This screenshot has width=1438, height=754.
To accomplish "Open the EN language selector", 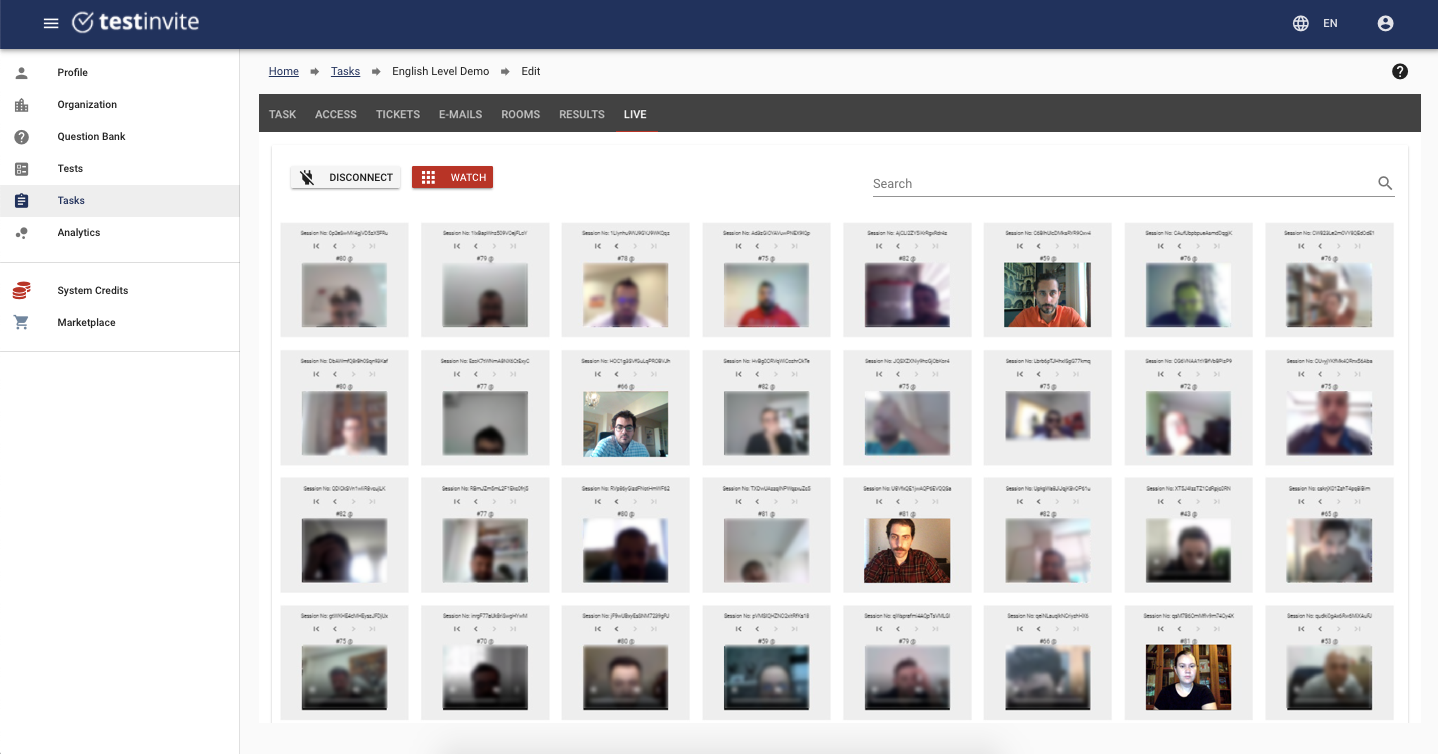I will click(1330, 23).
